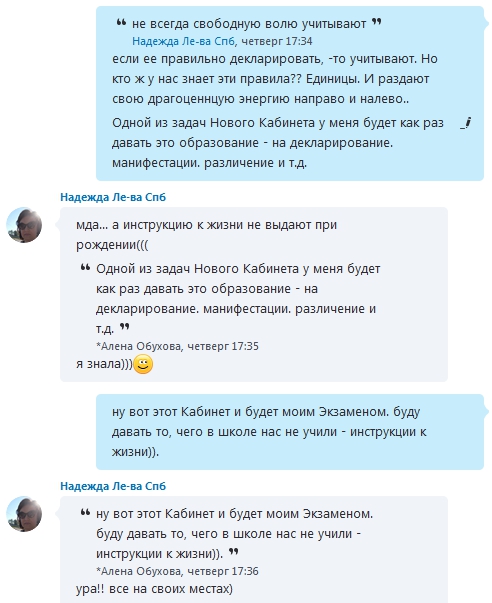492x603 pixels.
Task: Click opening quote mark before 'ну вот этот Кабинет' quote
Action: pyautogui.click(x=85, y=512)
